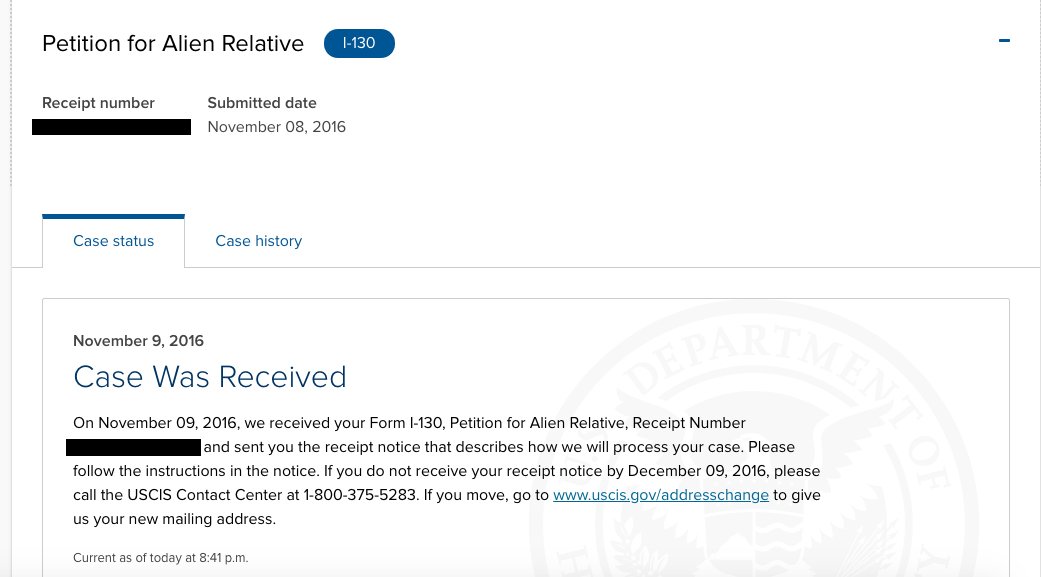Click the 1-800-375-5283 phone number
This screenshot has width=1041, height=577.
pyautogui.click(x=360, y=495)
